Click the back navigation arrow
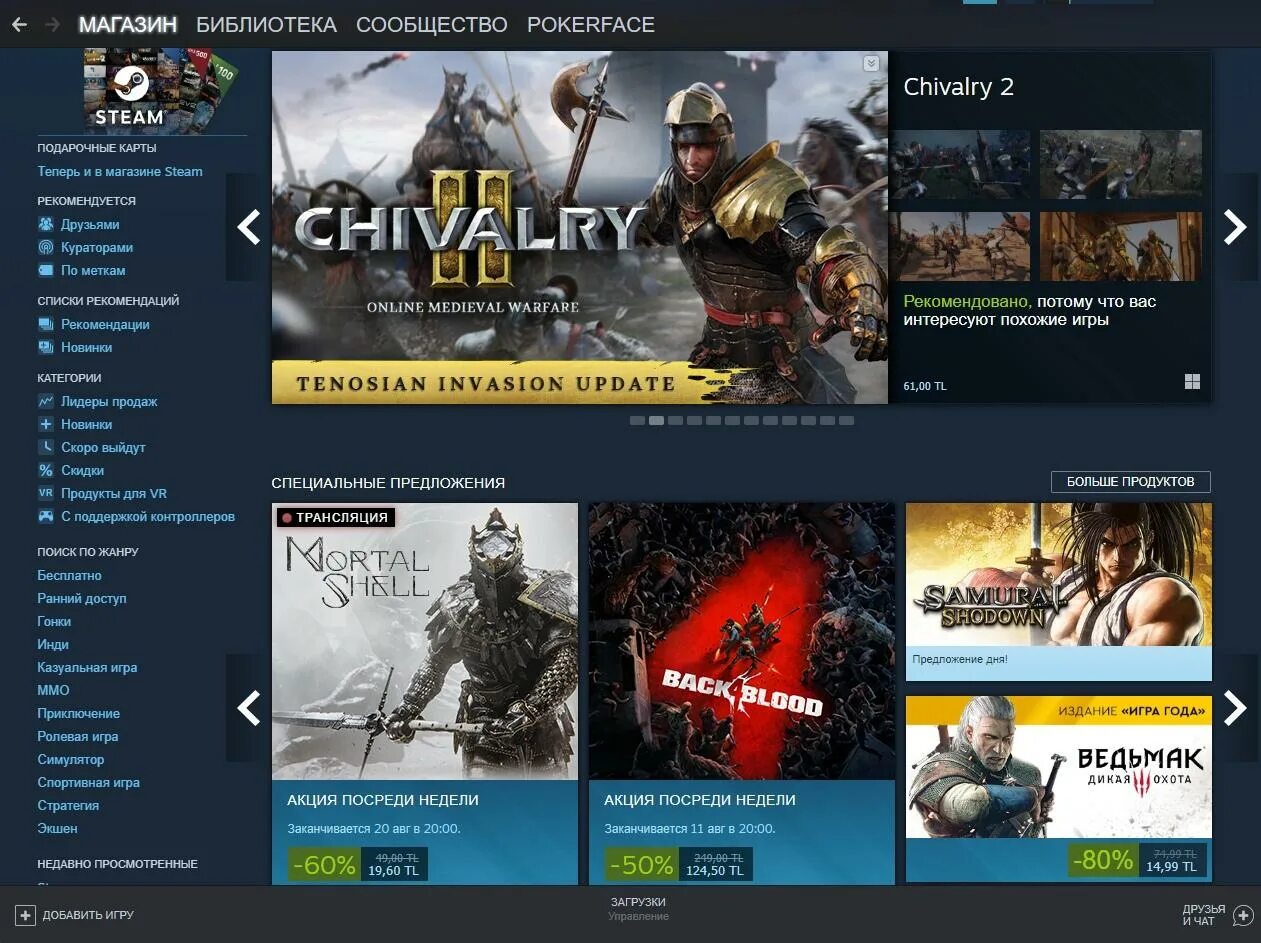This screenshot has width=1261, height=943. pyautogui.click(x=19, y=25)
